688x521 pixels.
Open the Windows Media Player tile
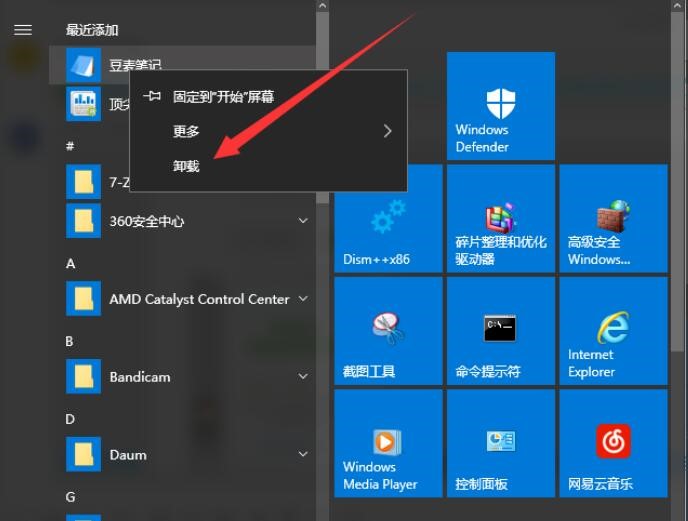388,443
